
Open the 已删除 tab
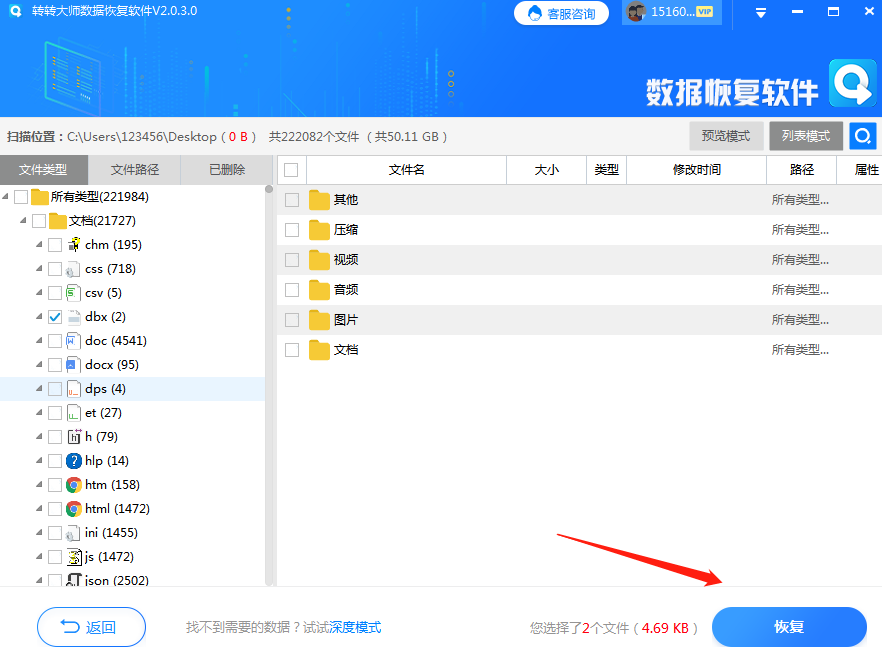click(x=225, y=170)
